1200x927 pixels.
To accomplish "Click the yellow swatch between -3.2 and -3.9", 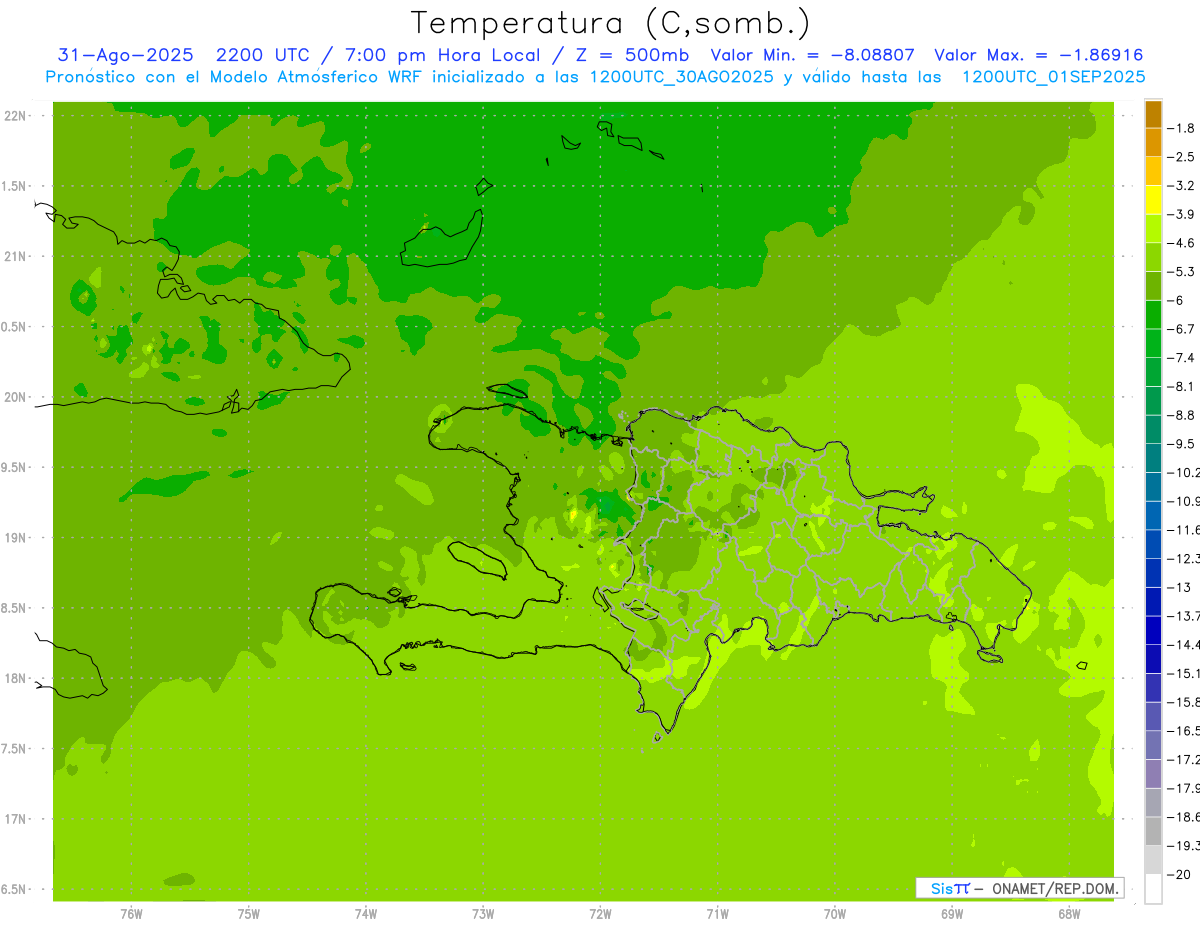I will pos(1153,200).
